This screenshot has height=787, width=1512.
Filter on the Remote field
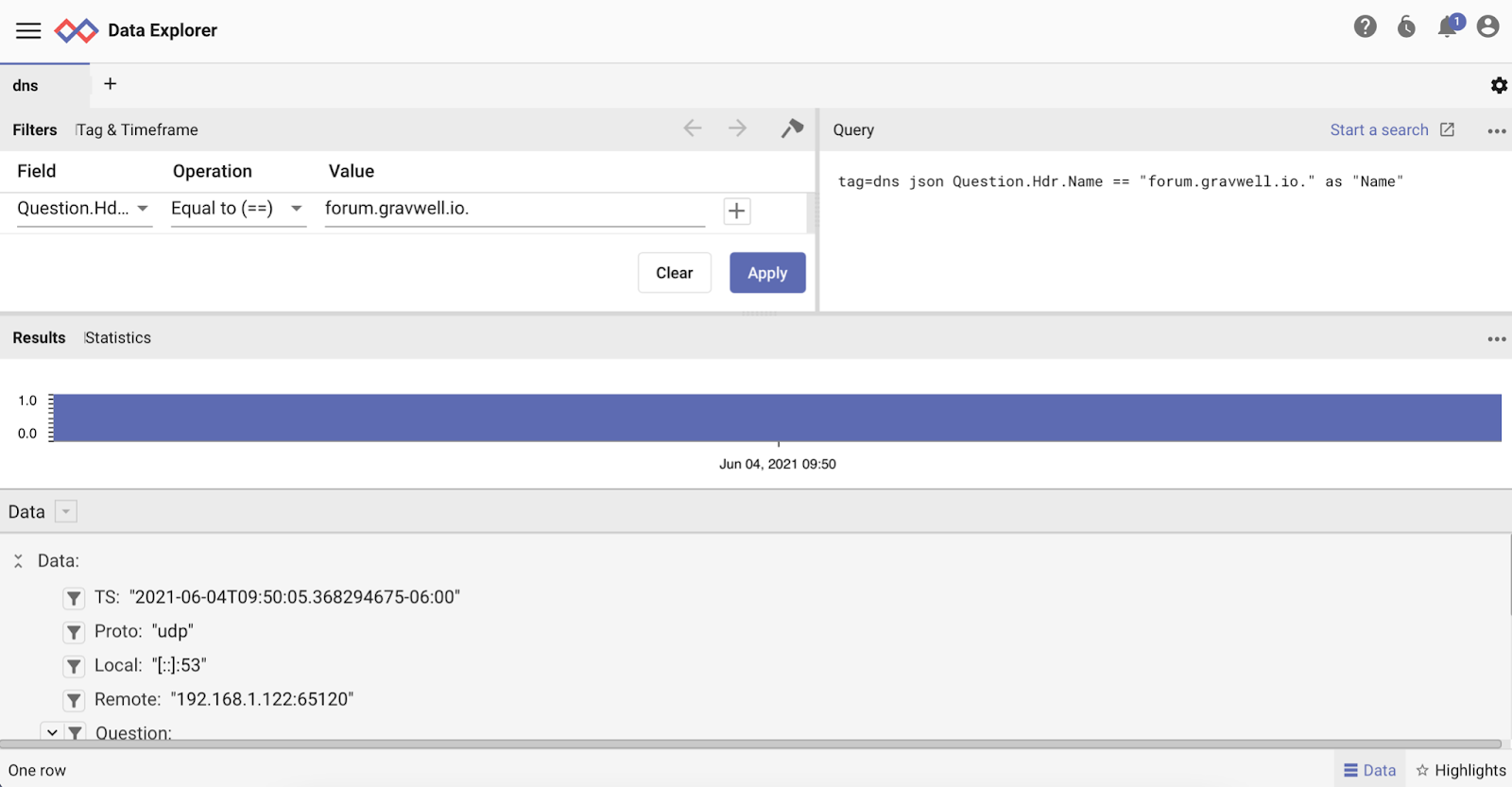point(74,700)
